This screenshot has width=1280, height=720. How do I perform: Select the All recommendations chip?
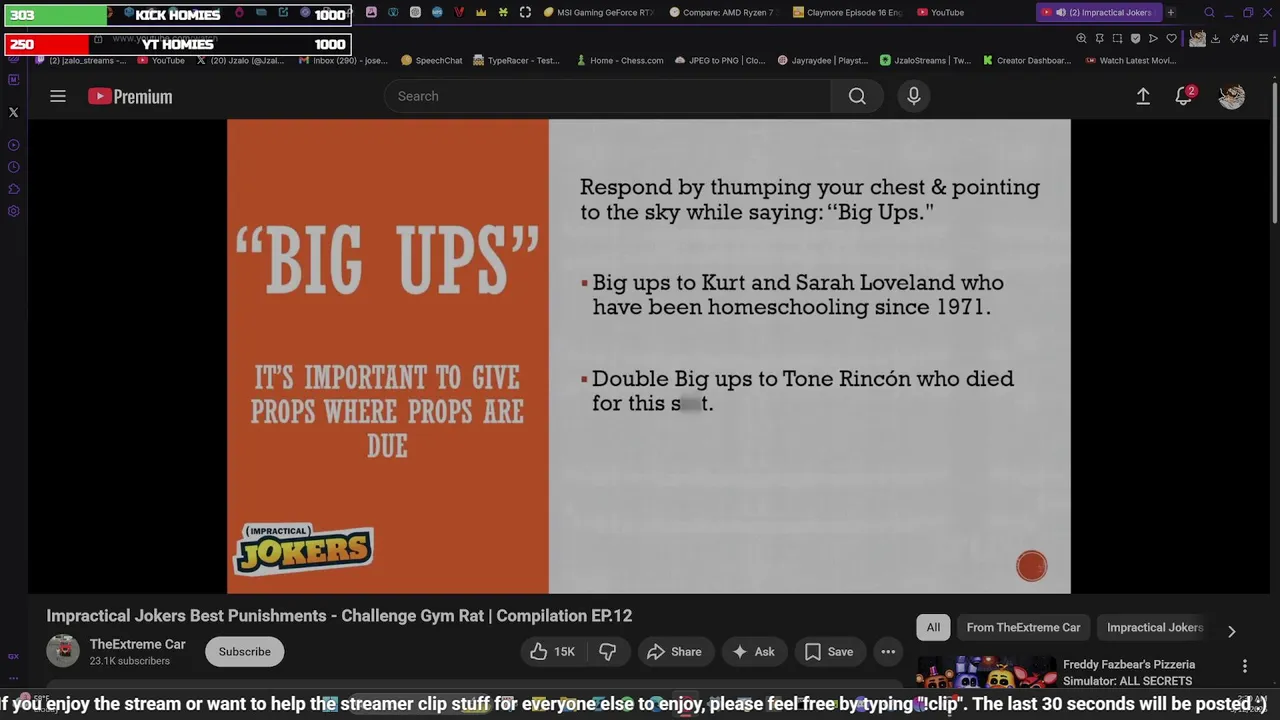tap(933, 628)
